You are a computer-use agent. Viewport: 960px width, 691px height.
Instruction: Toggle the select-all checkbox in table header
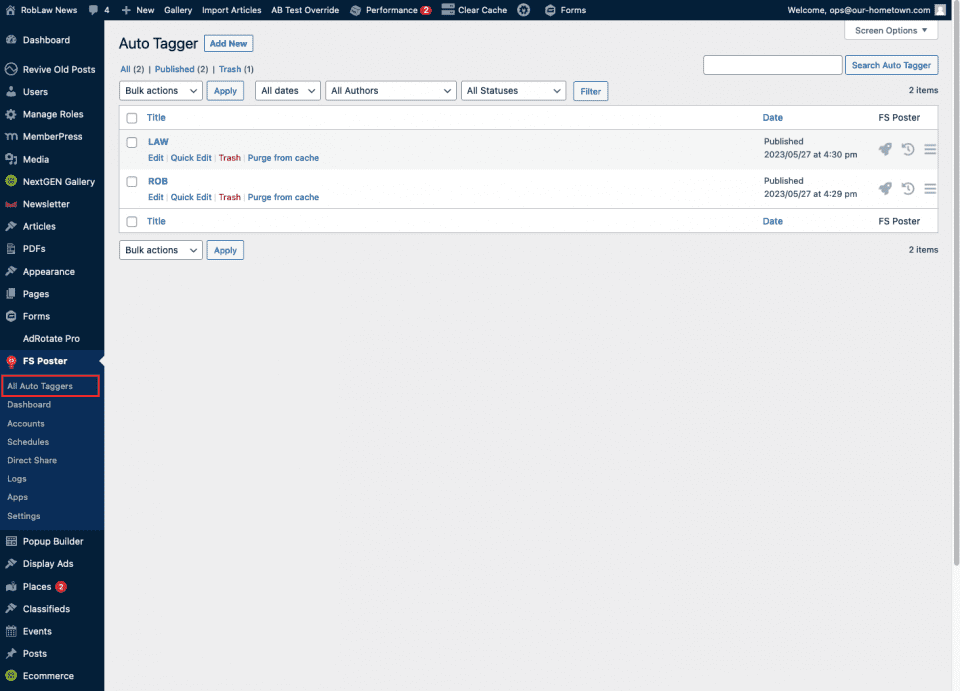132,118
